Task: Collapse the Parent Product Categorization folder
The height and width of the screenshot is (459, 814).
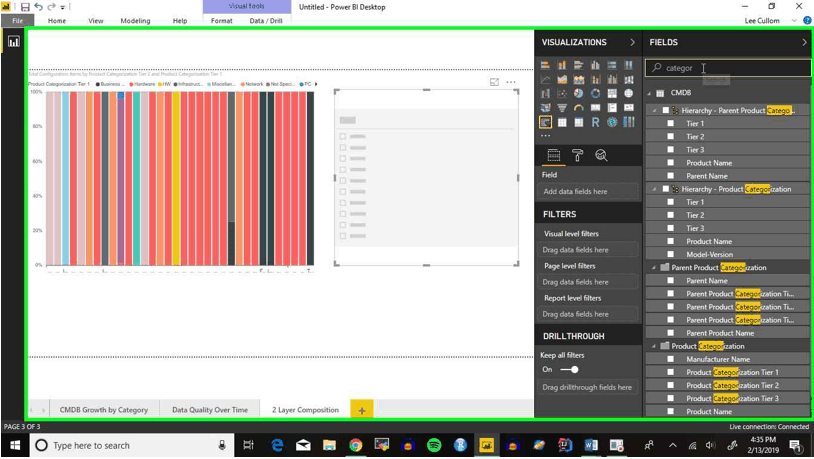Action: (x=654, y=268)
